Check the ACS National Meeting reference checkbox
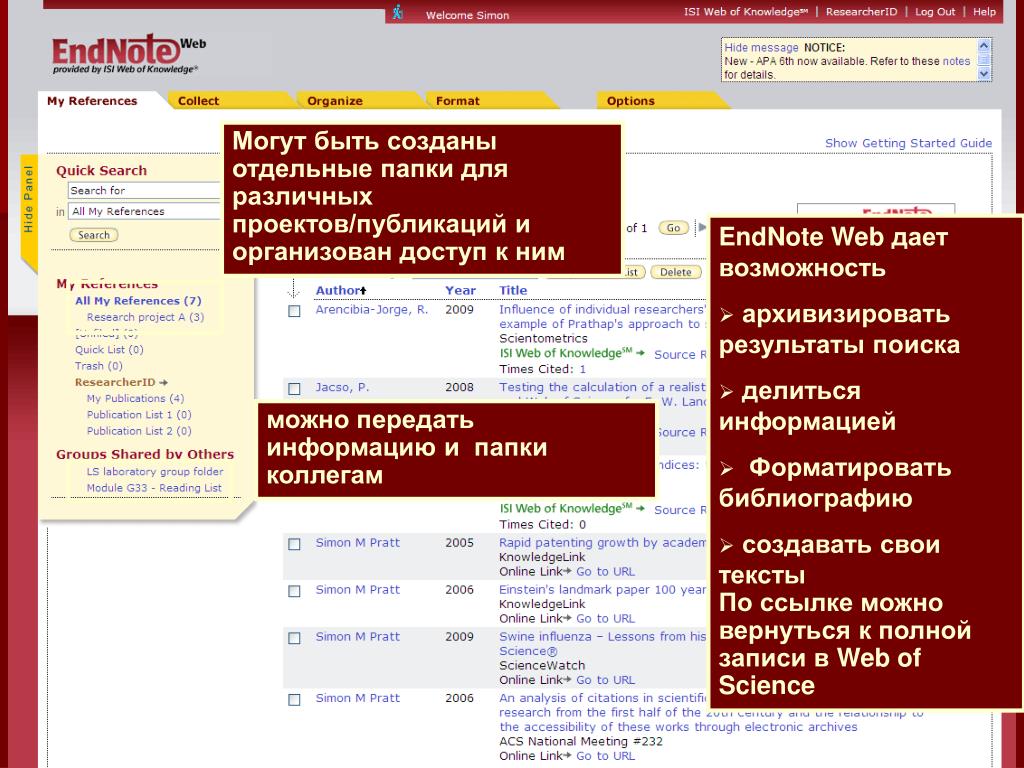This screenshot has height=768, width=1024. pyautogui.click(x=295, y=699)
